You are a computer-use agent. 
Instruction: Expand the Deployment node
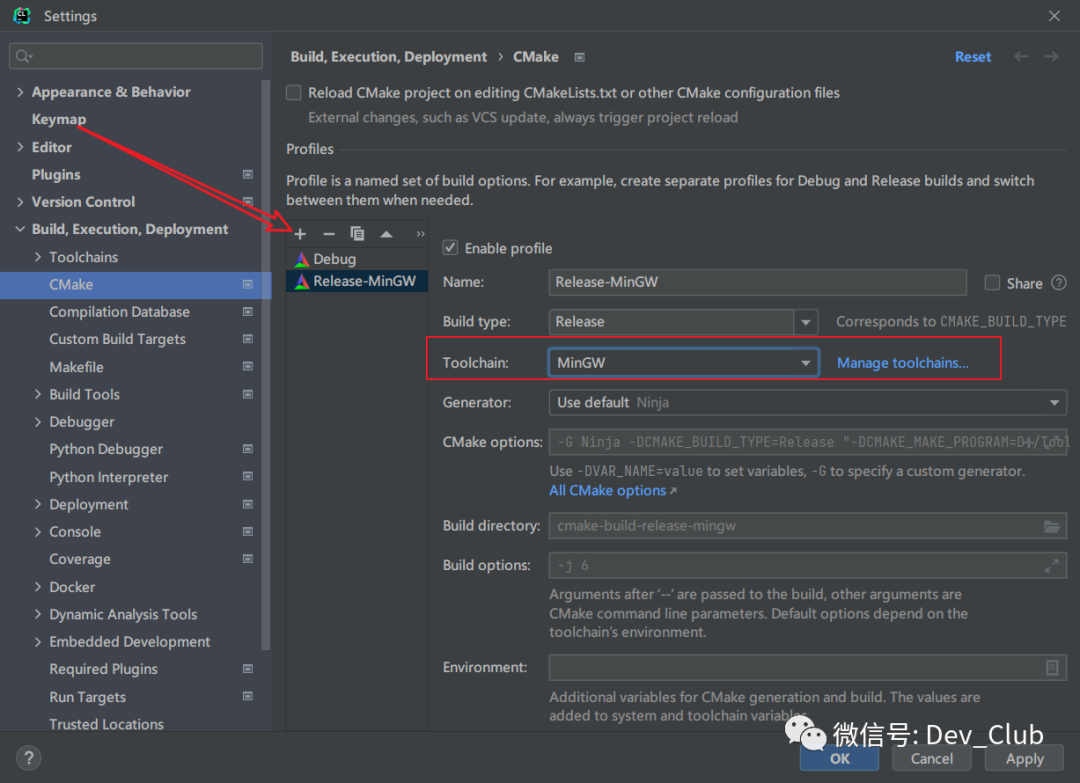pyautogui.click(x=38, y=505)
